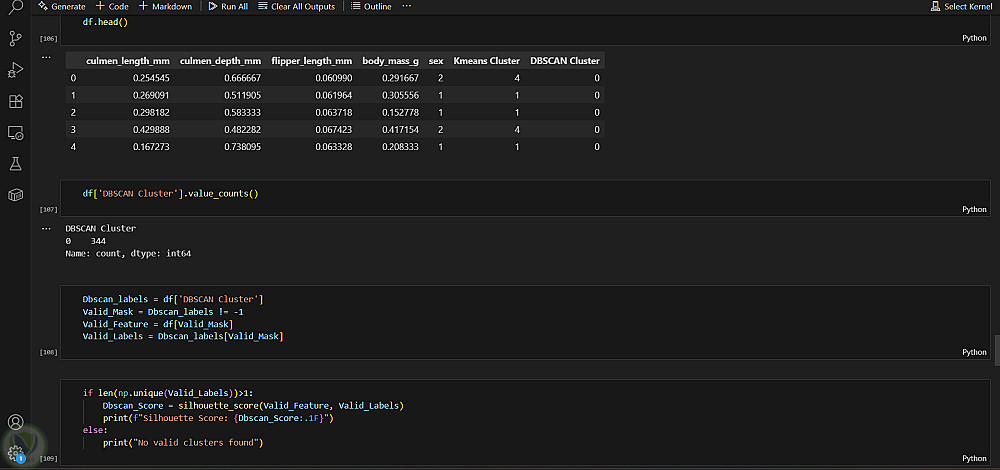1000x470 pixels.
Task: Open the Accounts menu icon
Action: [x=15, y=423]
